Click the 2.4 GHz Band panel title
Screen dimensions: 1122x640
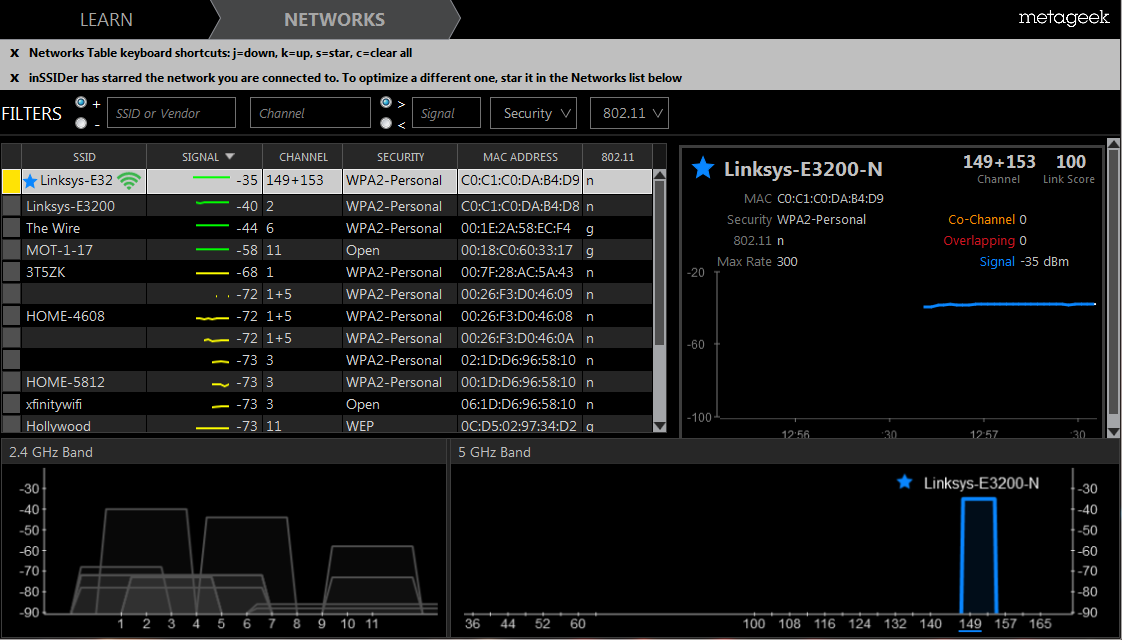(51, 452)
